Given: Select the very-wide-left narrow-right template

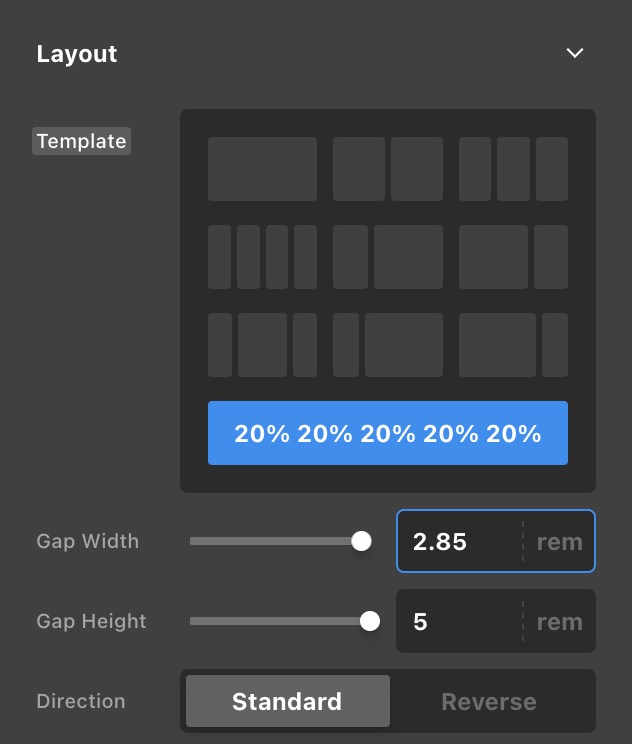Looking at the screenshot, I should [x=513, y=345].
